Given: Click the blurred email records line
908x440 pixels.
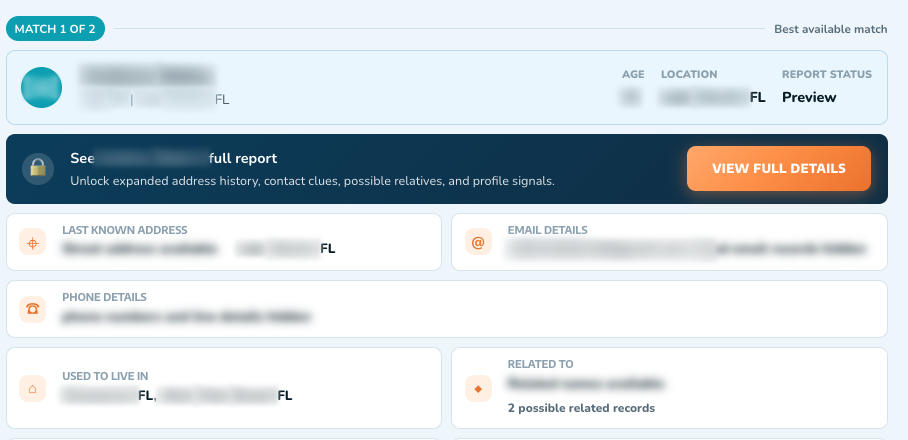Looking at the screenshot, I should (687, 250).
